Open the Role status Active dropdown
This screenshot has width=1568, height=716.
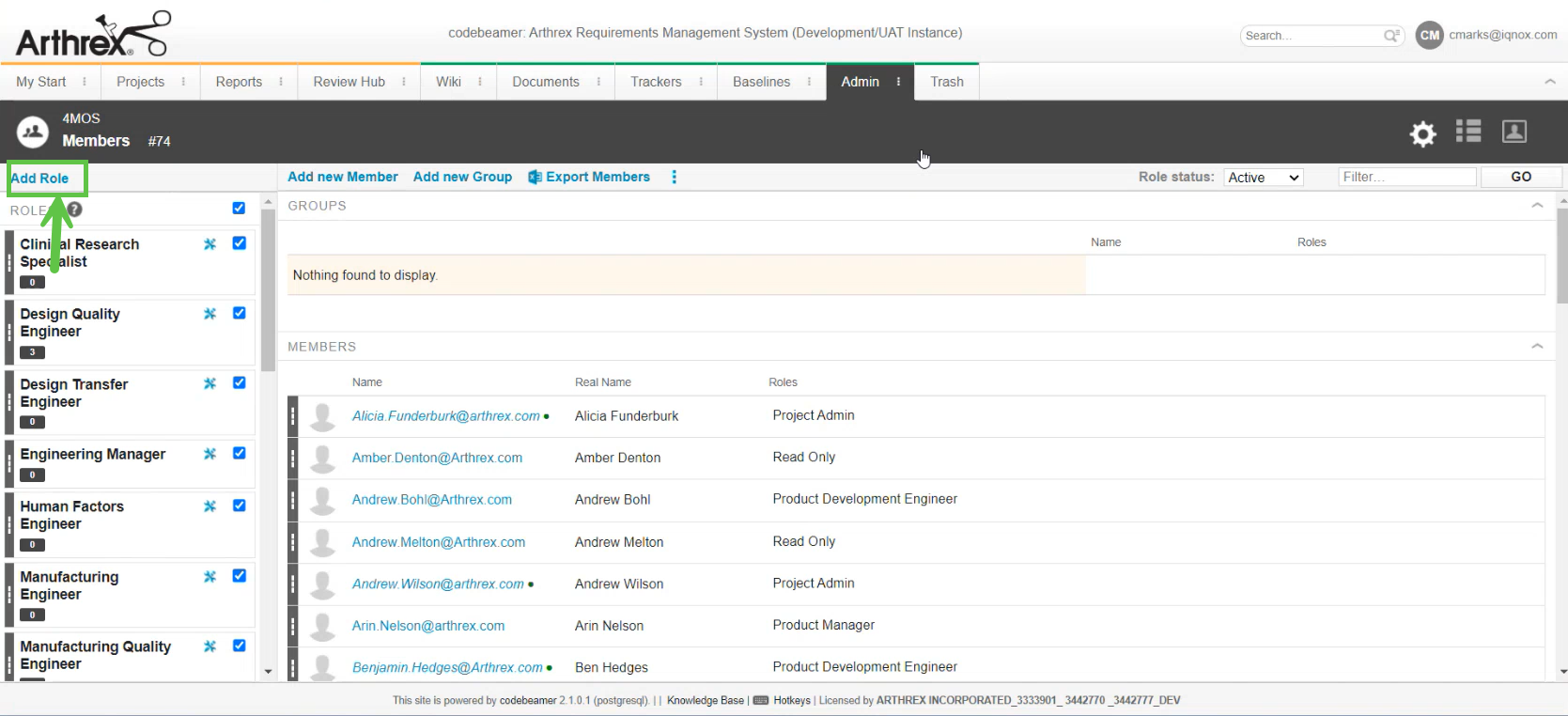[x=1263, y=178]
